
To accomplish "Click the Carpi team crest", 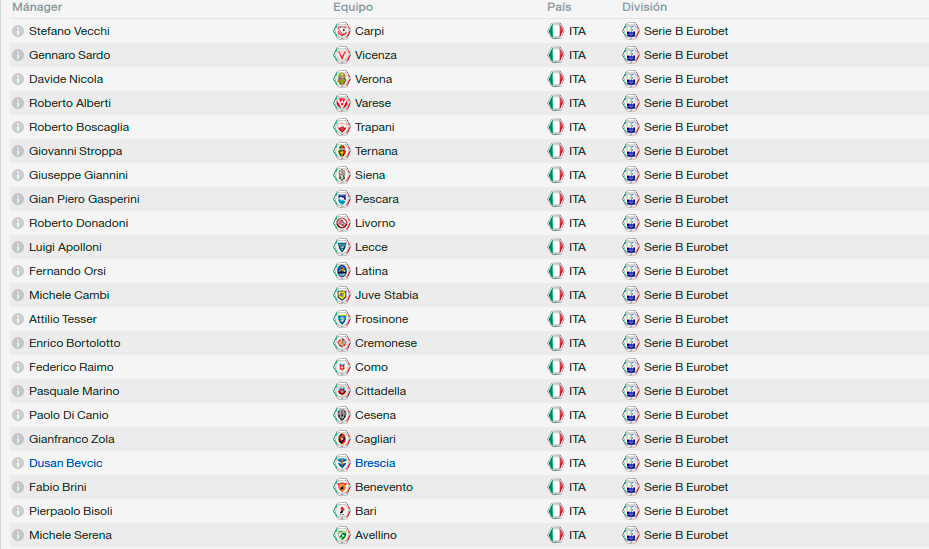I will point(341,31).
